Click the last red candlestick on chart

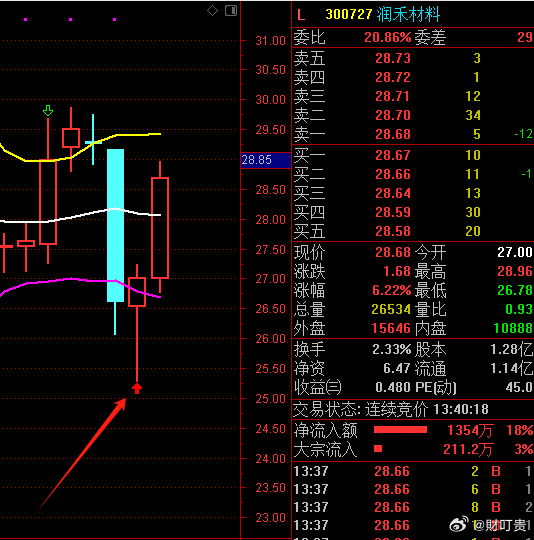tap(160, 227)
